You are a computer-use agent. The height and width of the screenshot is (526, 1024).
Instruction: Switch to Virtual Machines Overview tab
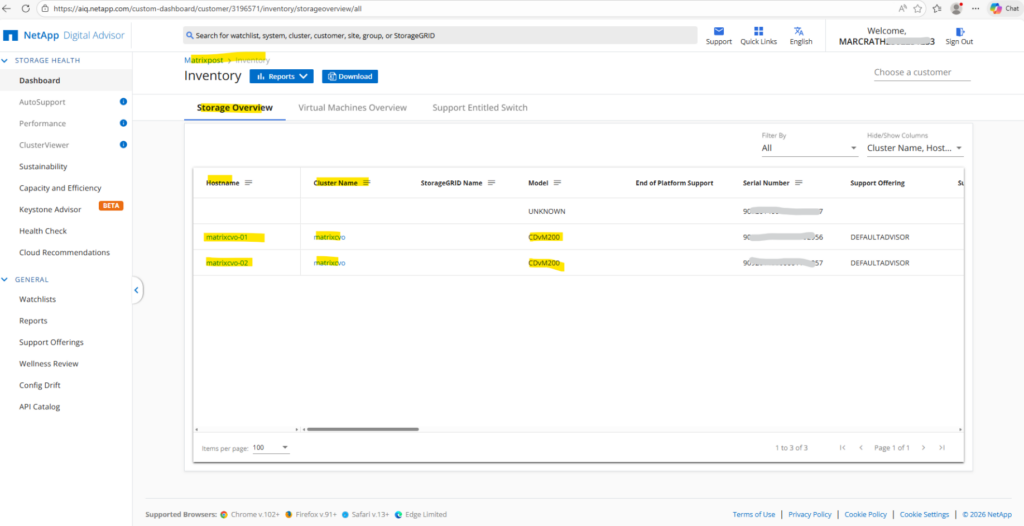[352, 108]
